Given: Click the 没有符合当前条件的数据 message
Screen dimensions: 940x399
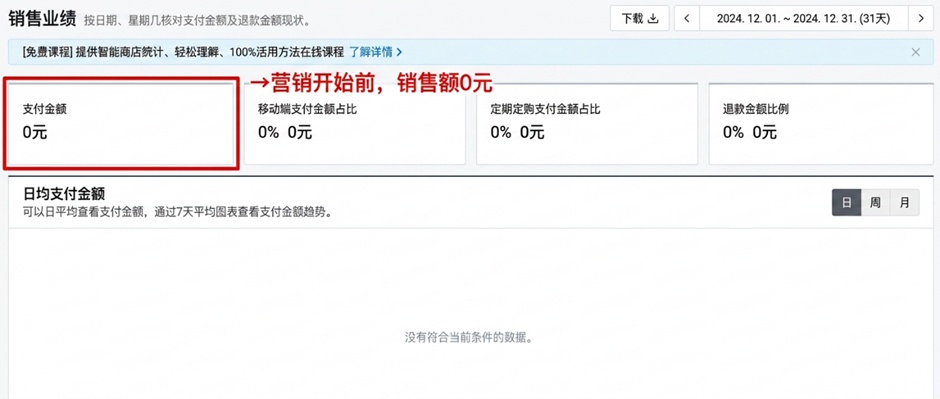Looking at the screenshot, I should coord(469,337).
